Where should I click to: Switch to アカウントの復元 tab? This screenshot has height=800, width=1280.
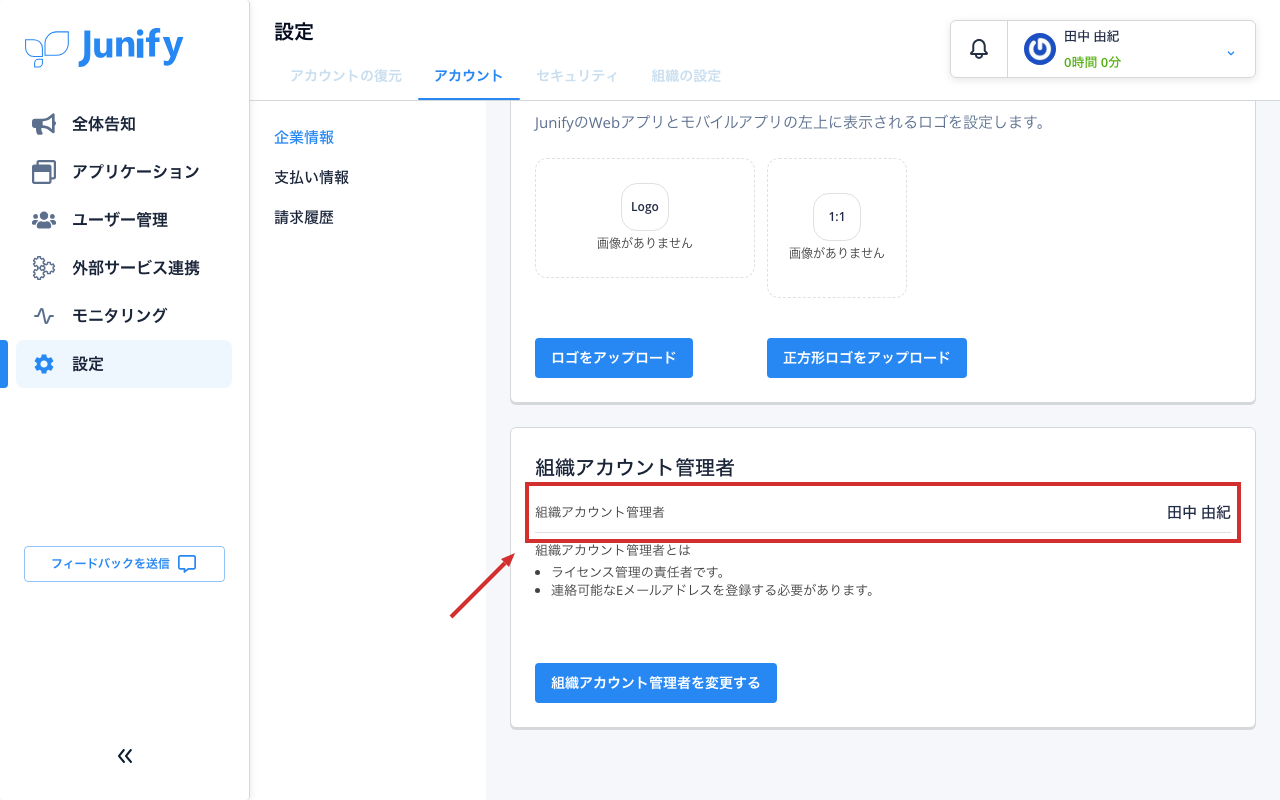tap(346, 76)
